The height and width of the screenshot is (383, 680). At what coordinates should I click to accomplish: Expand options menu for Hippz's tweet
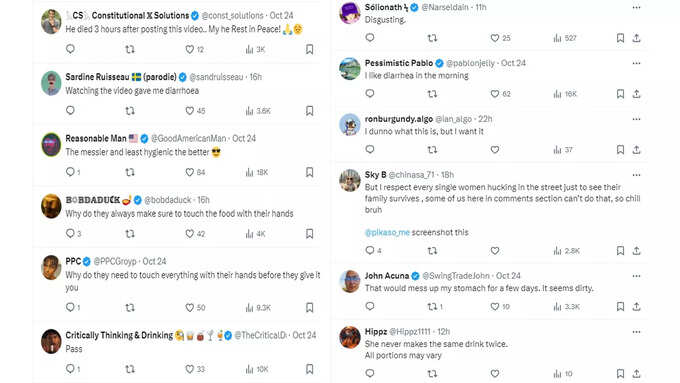(x=636, y=332)
